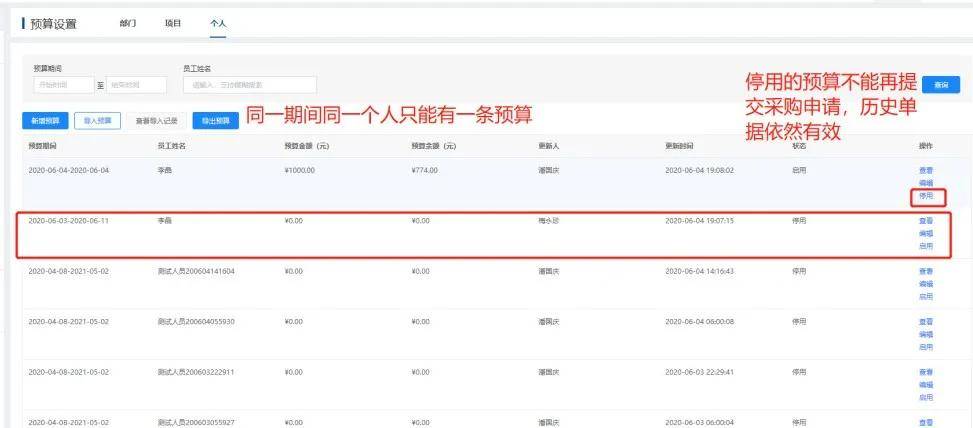Click the 结束时间 end date field

[x=137, y=85]
